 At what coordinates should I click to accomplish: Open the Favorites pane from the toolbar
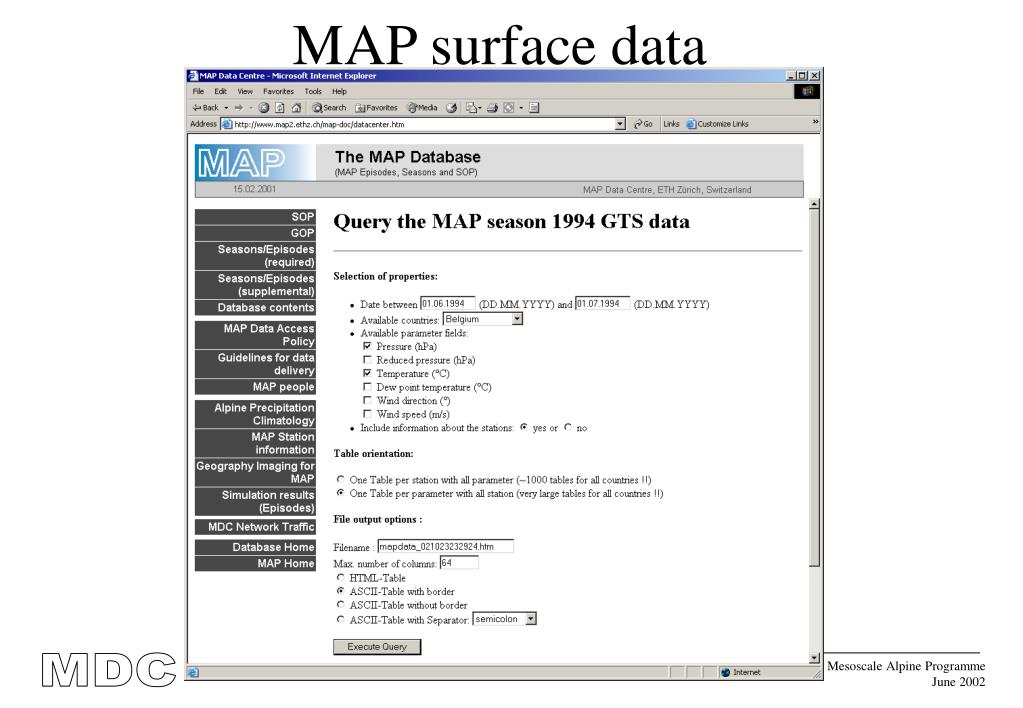[x=376, y=108]
